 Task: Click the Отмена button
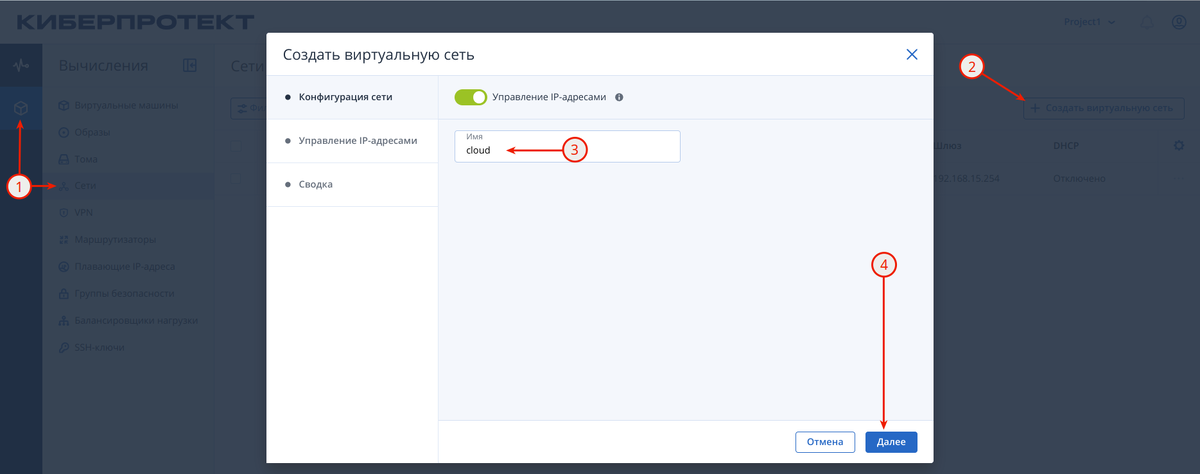(825, 441)
